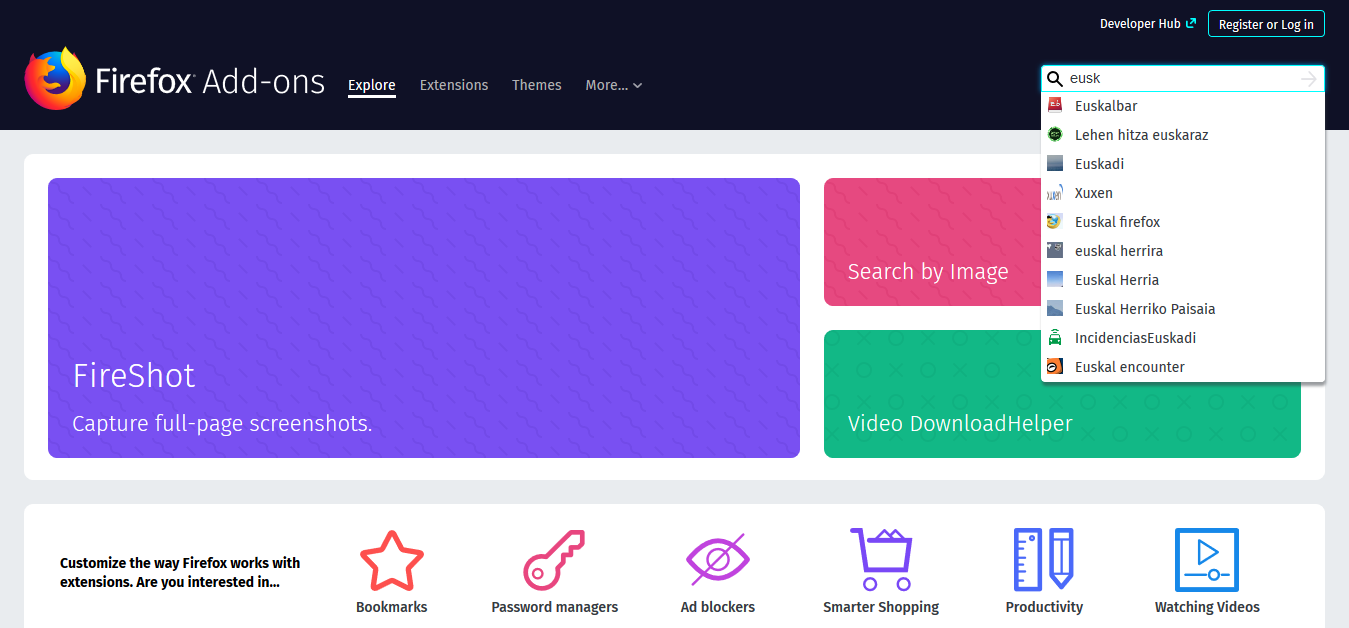The image size is (1349, 628).
Task: Expand the More... dropdown menu
Action: pos(613,85)
